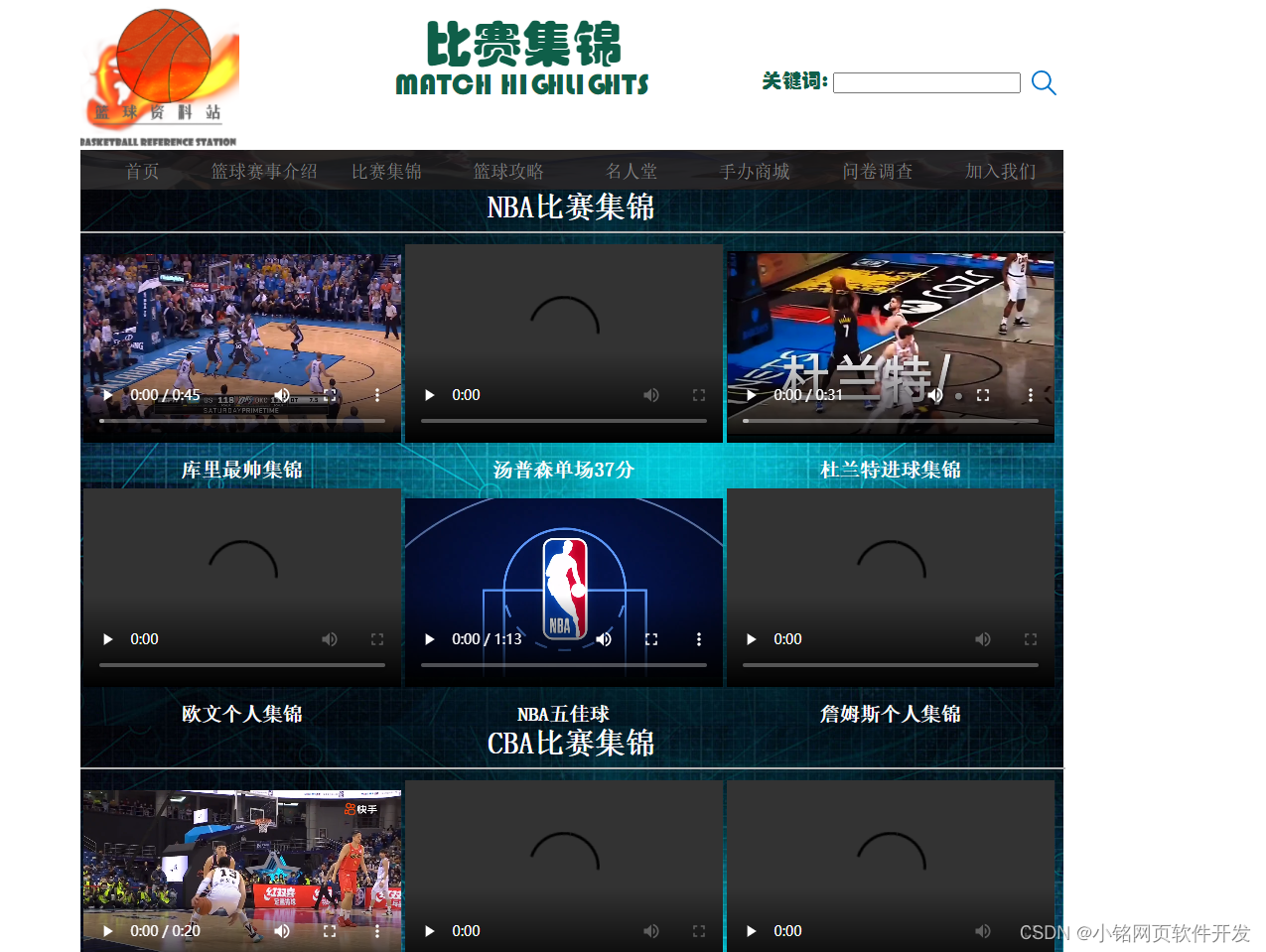Click the 库里最帅集锦 caption
The image size is (1266, 952).
(x=242, y=470)
